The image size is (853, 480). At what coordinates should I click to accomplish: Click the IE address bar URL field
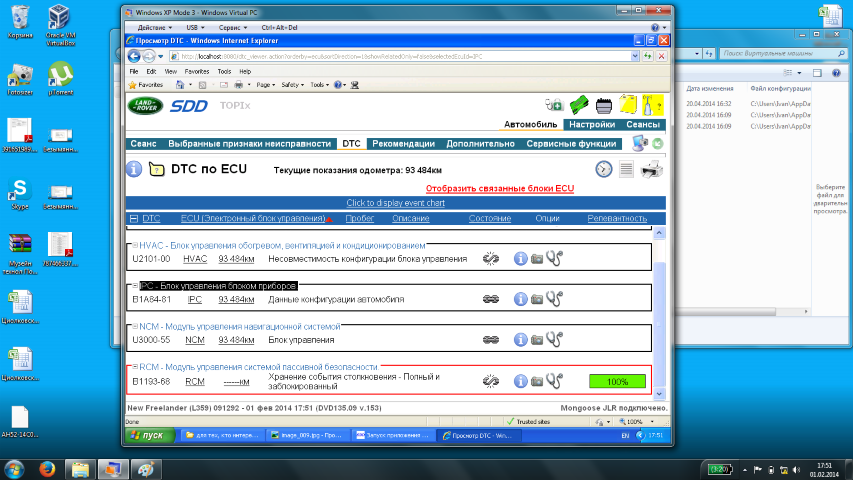coord(403,56)
